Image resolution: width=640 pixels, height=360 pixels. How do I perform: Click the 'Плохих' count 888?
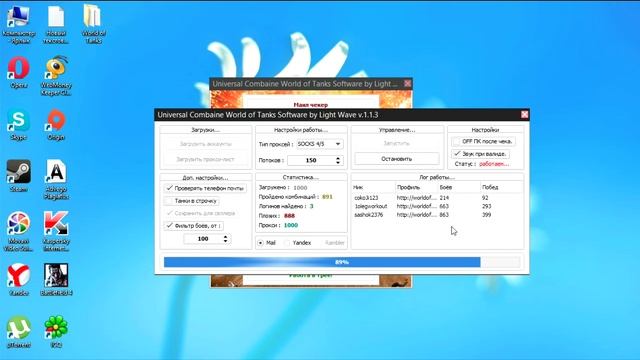[289, 216]
